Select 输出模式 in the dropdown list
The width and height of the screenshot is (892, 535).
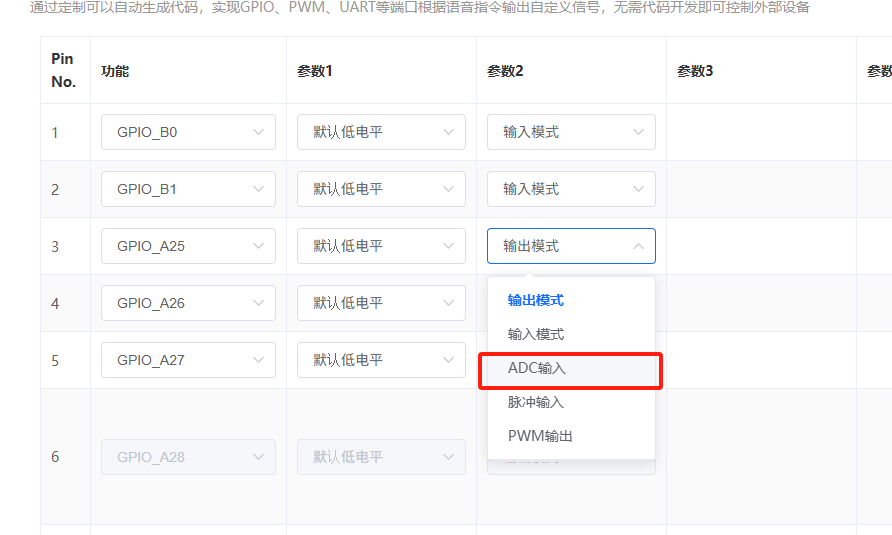(x=571, y=300)
